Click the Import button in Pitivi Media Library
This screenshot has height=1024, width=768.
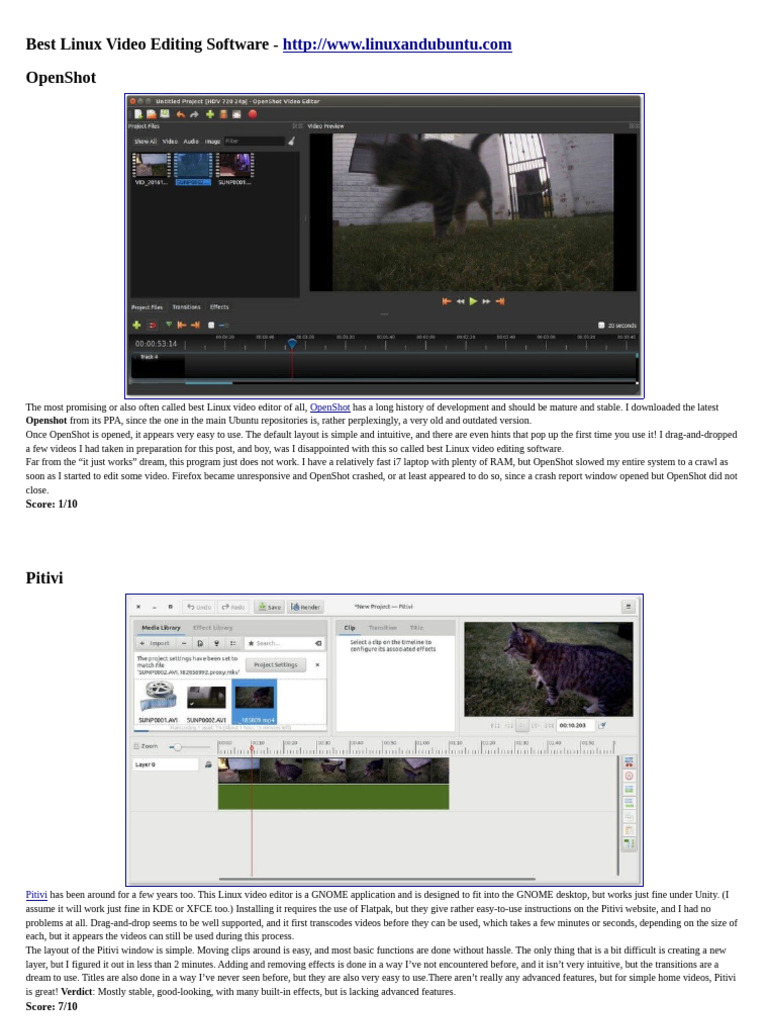click(155, 643)
